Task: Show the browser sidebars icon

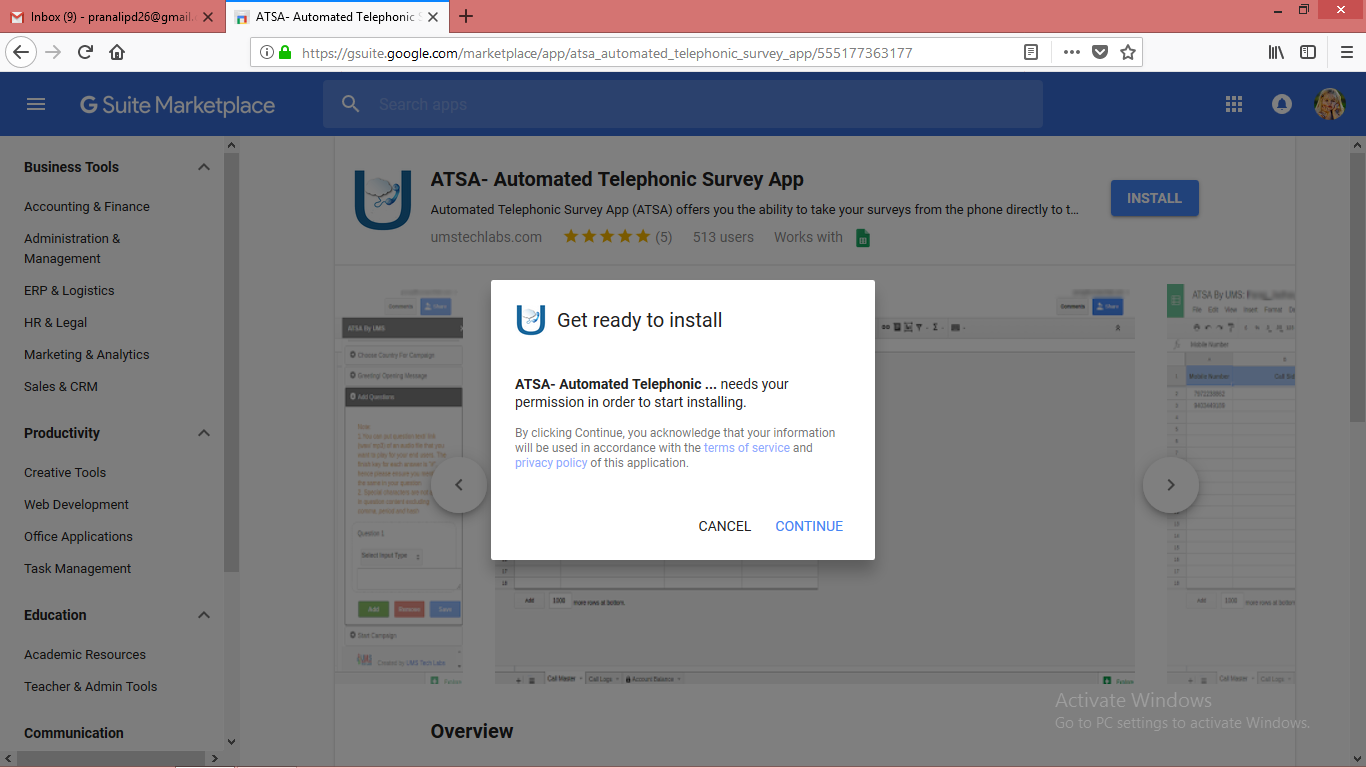Action: point(1308,52)
